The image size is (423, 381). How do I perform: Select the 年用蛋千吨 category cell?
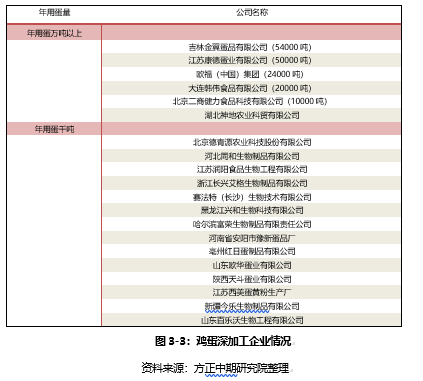click(54, 129)
